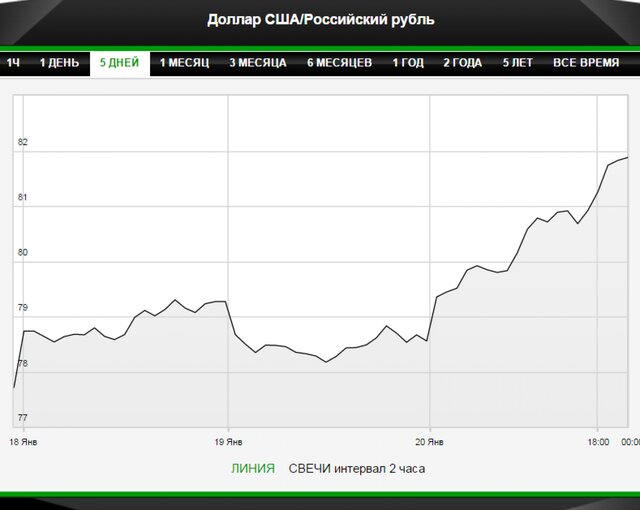Viewport: 640px width, 510px height.
Task: Open the 1 МЕСЯЦ range
Action: click(184, 63)
